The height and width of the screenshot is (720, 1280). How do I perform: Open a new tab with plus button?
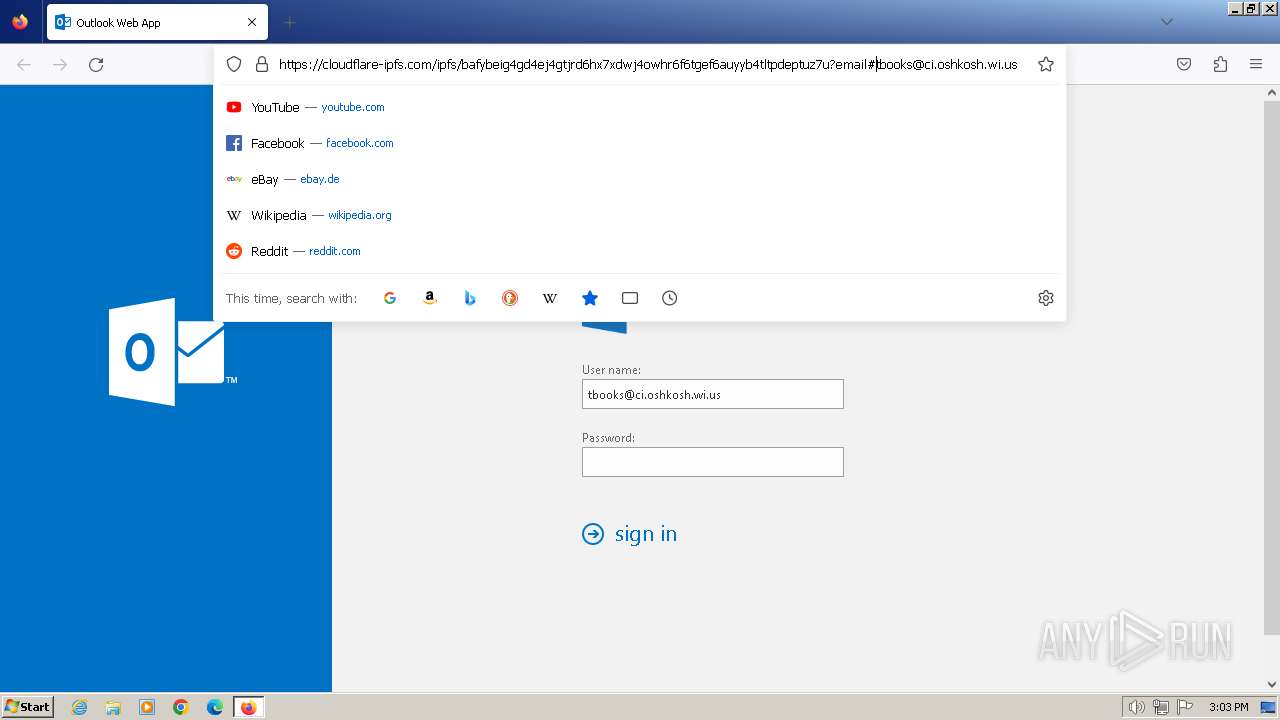pos(289,22)
